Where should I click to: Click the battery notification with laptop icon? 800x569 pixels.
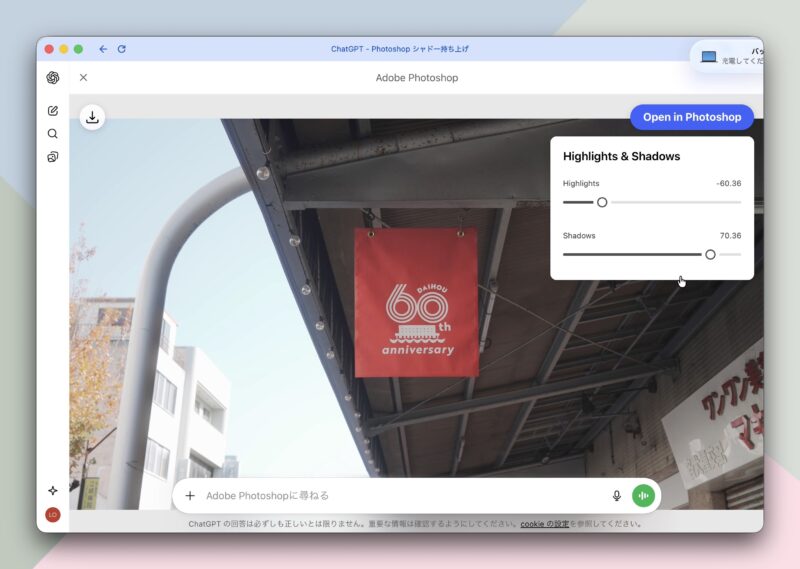pos(730,56)
